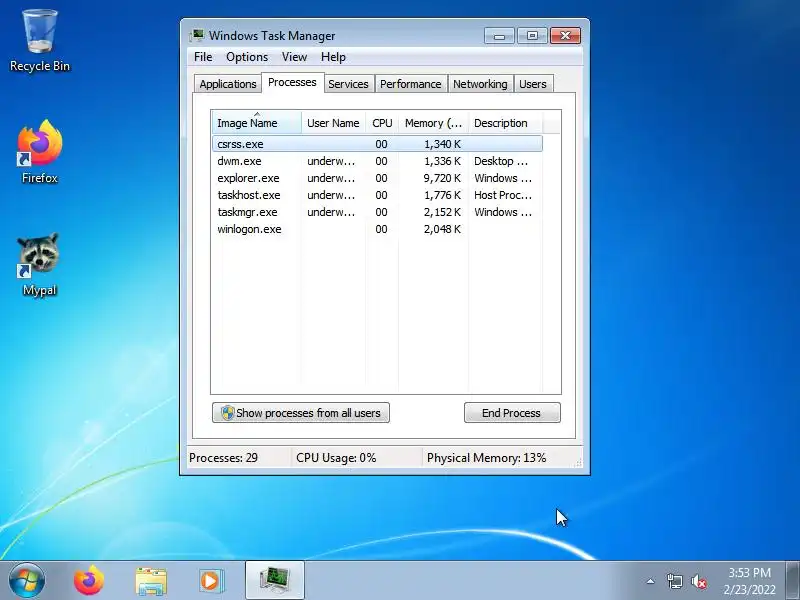
Task: Sort by Memory column header
Action: click(433, 123)
